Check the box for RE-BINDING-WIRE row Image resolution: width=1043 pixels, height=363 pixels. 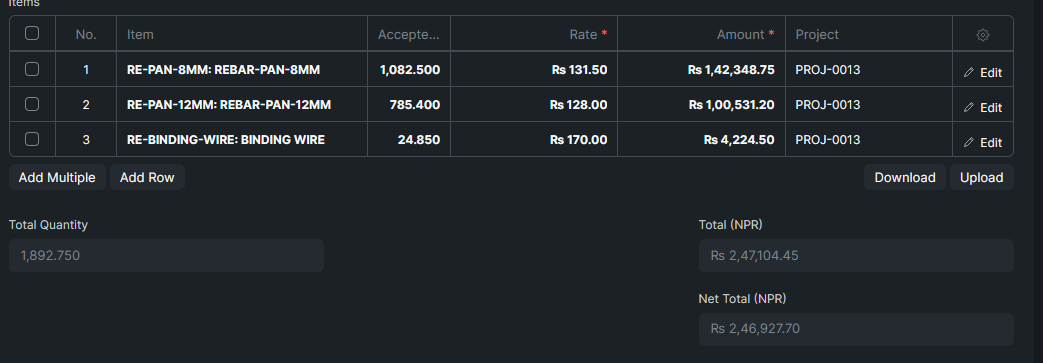(x=32, y=140)
